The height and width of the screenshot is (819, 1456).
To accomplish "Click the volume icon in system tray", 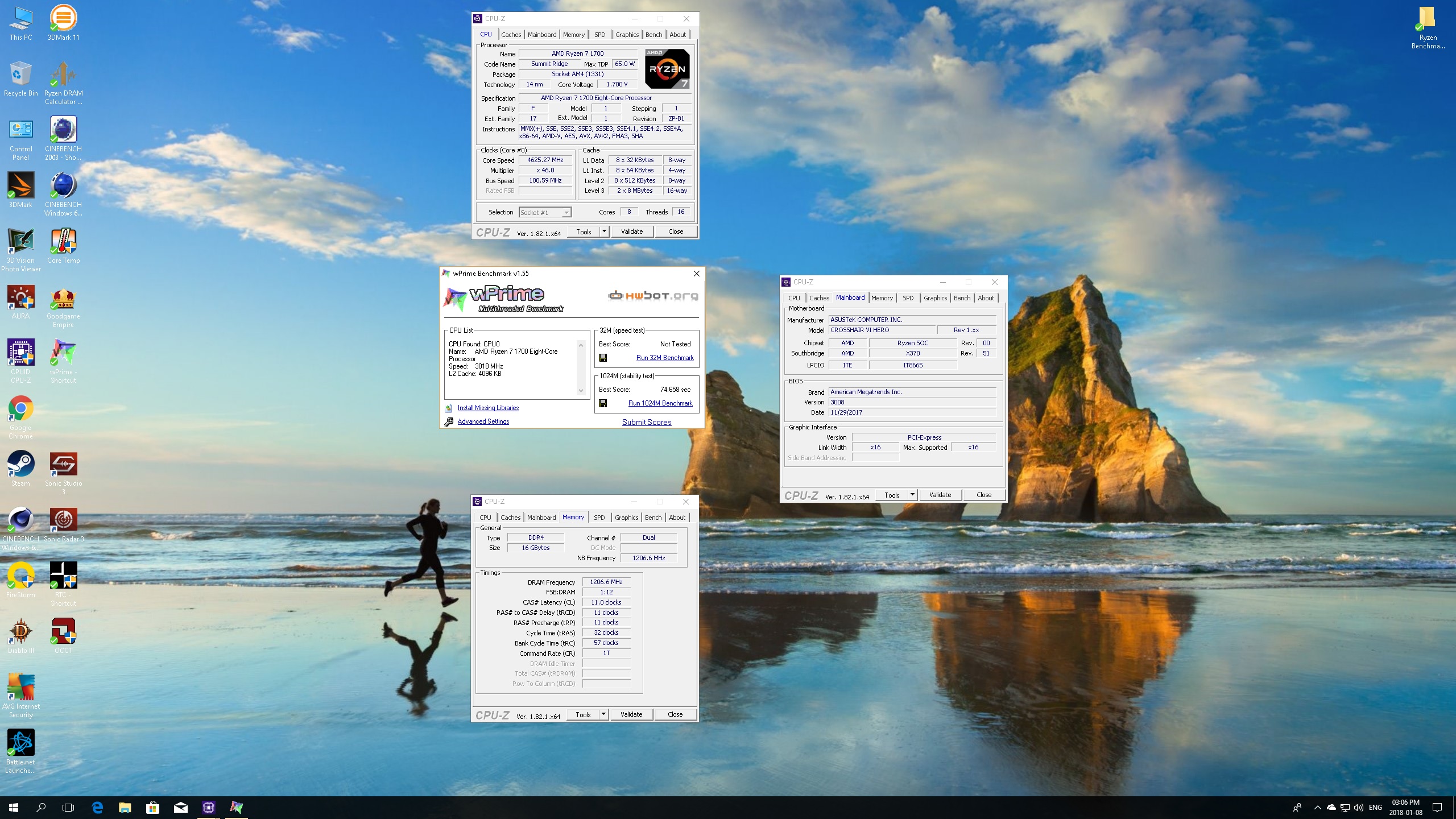I will coord(1359,808).
